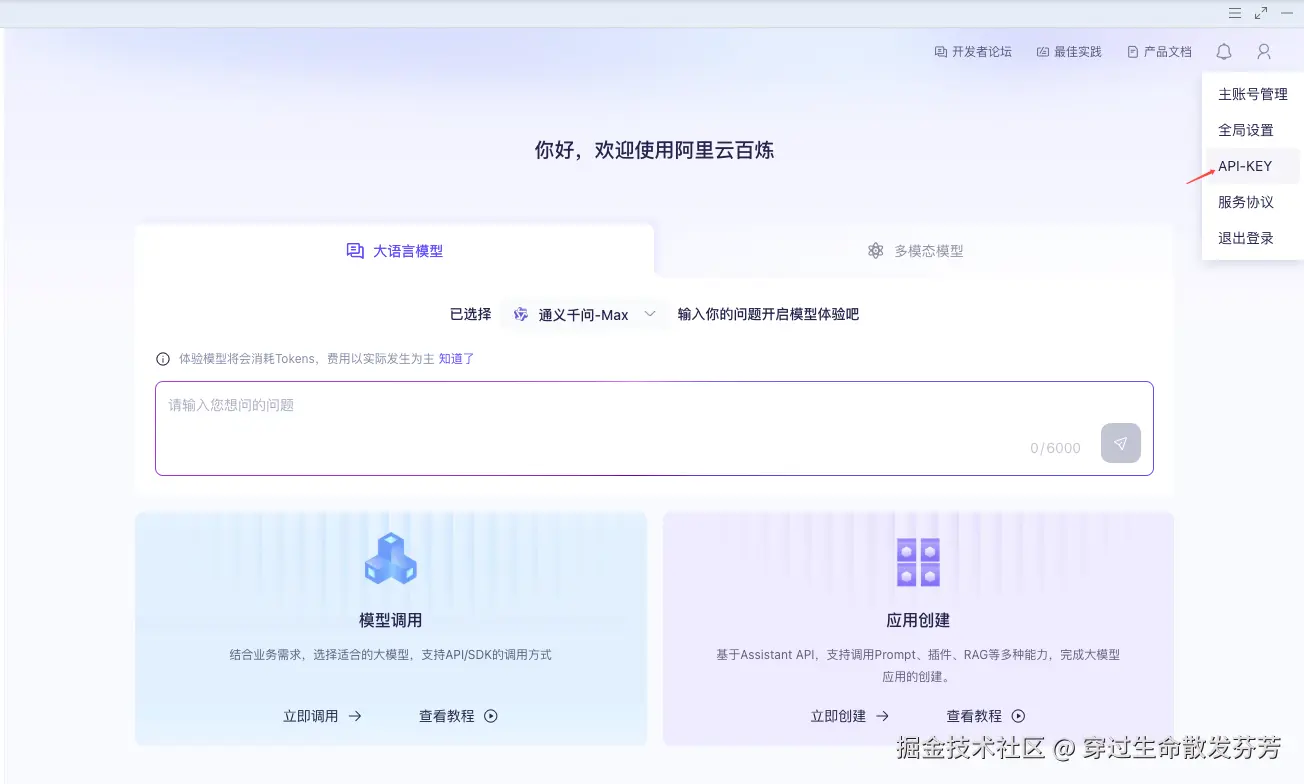Screen dimensions: 1304x784
Task: Click the 输入你的问题开启模型体验吧 text
Action: (768, 314)
